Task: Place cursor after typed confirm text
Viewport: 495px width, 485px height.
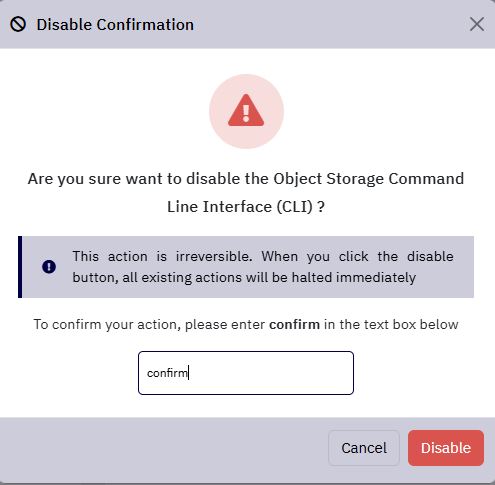Action: pos(189,373)
